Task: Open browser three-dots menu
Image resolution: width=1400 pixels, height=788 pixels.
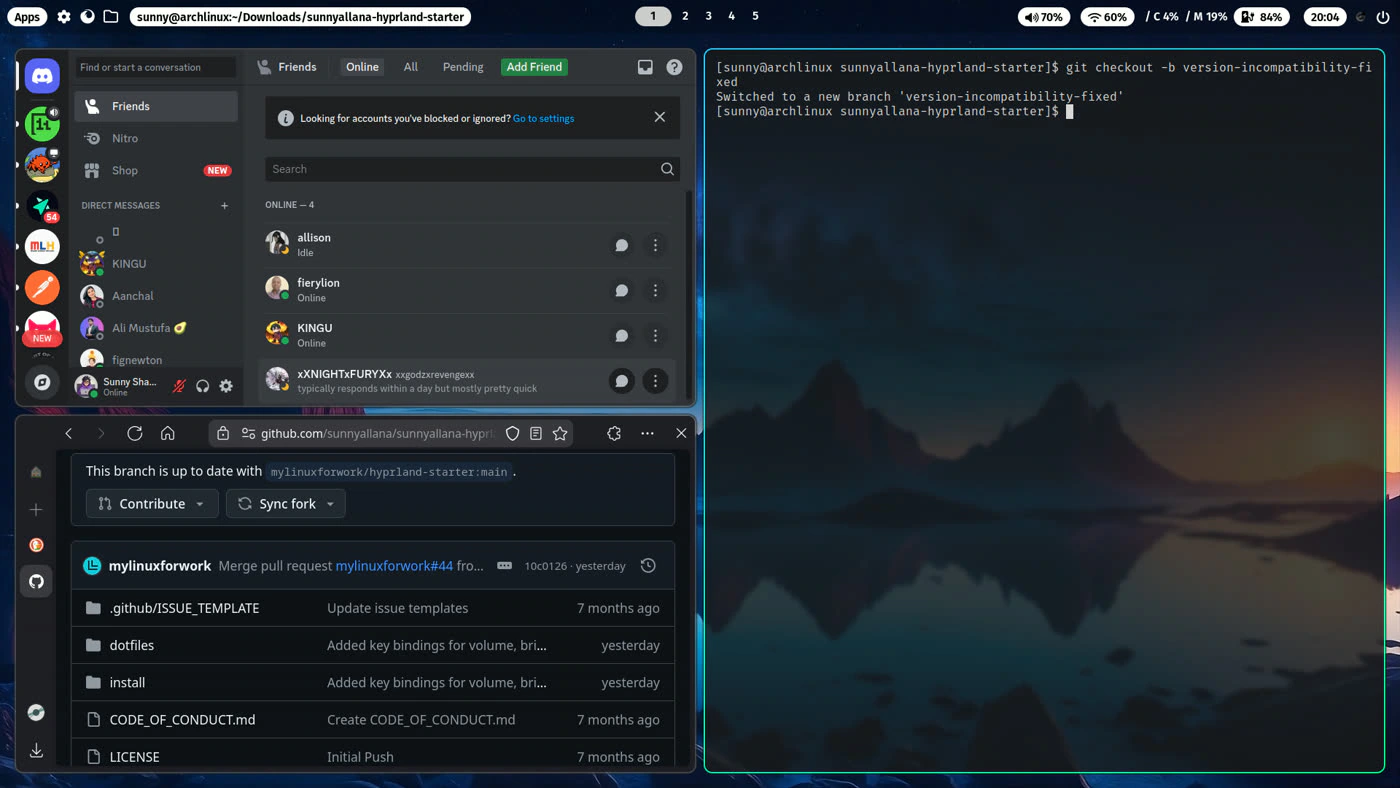Action: coord(647,433)
